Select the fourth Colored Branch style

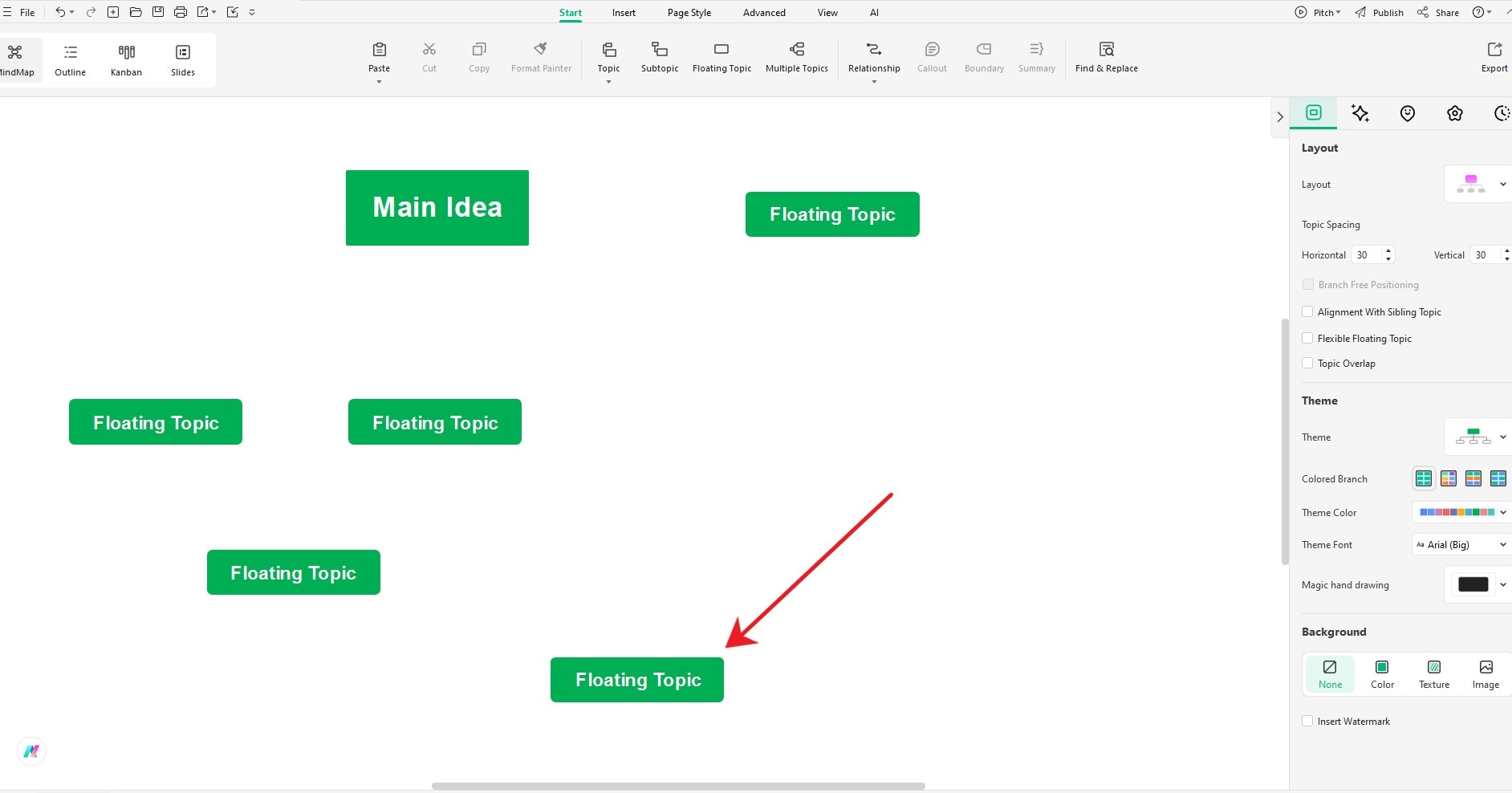click(1498, 478)
